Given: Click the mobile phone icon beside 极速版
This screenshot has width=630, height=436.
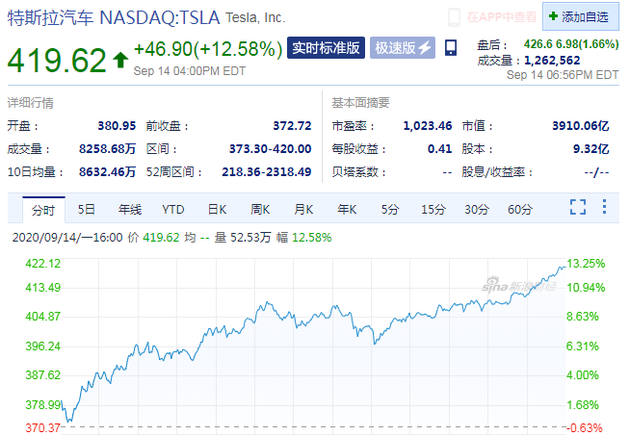Looking at the screenshot, I should click(451, 48).
